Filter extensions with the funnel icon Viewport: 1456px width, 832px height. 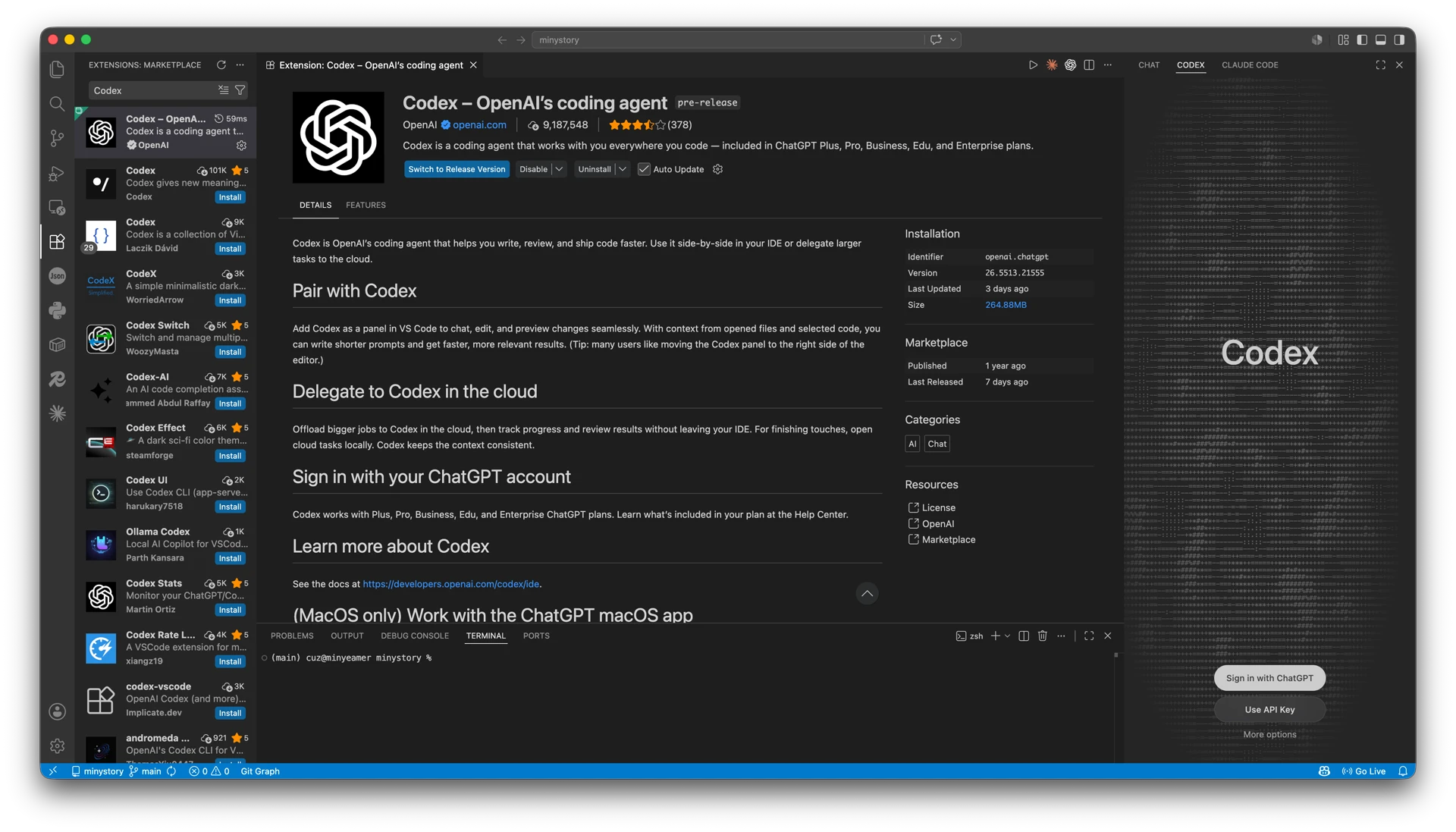point(240,90)
